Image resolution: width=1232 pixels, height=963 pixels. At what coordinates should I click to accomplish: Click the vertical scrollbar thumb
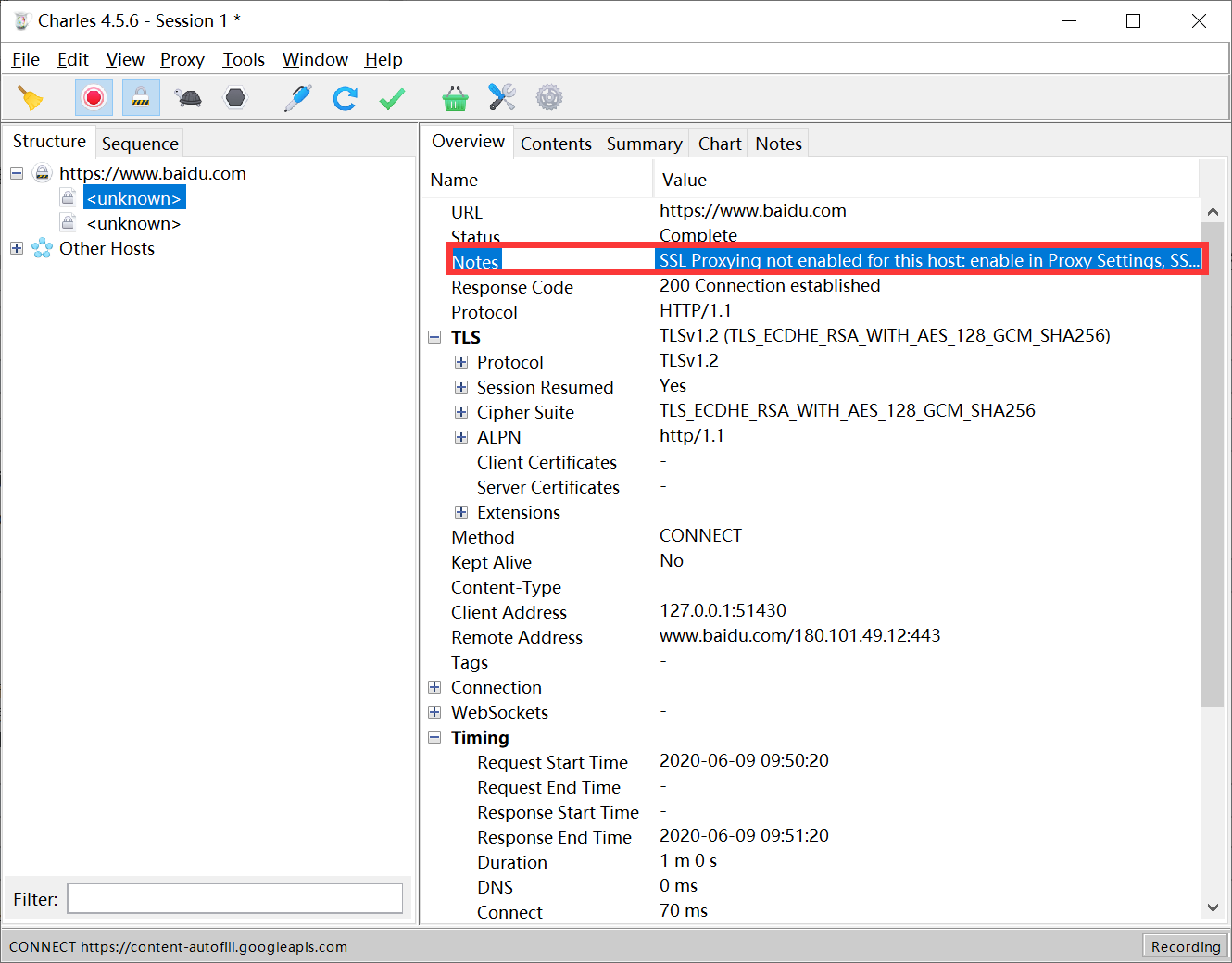(x=1213, y=466)
